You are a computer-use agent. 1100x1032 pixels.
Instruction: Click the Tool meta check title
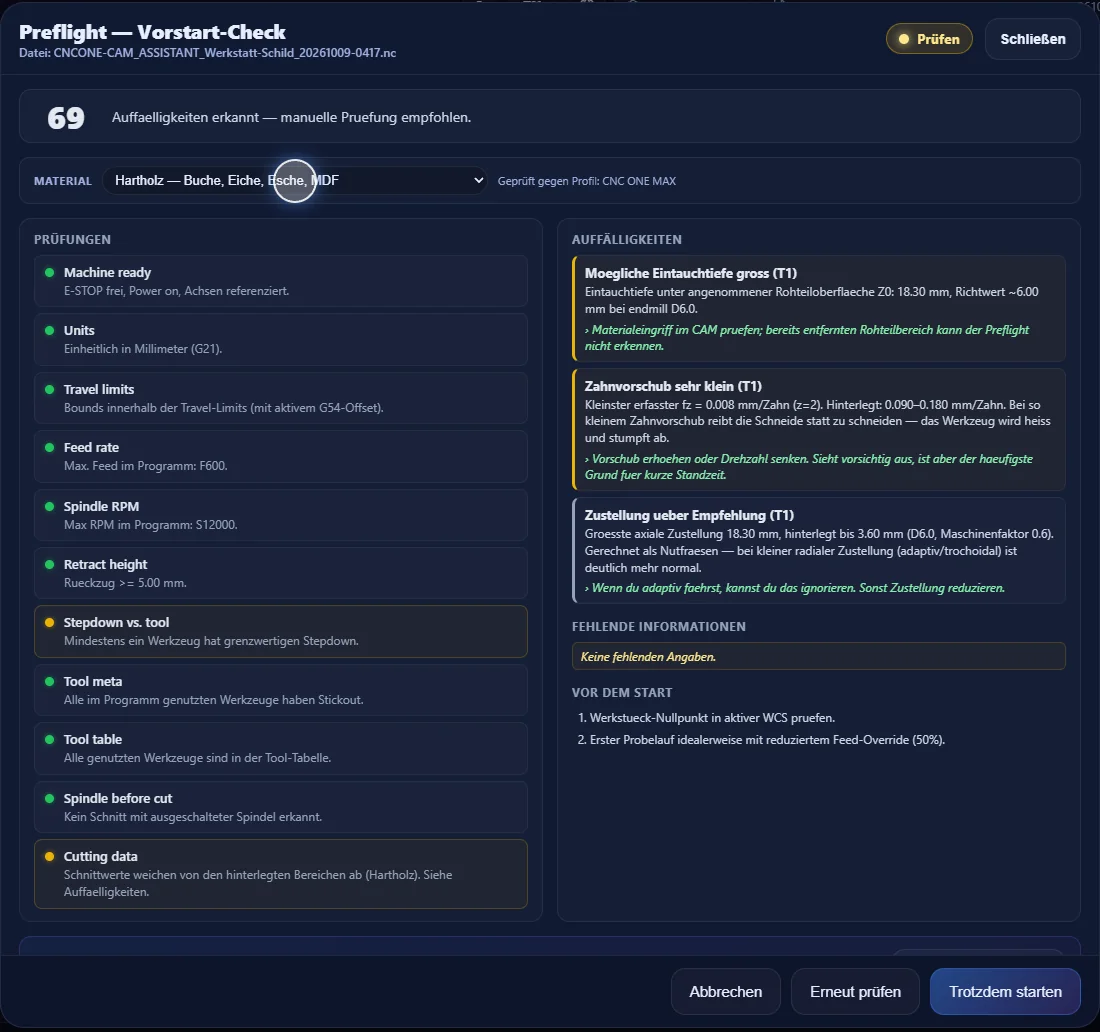click(93, 681)
